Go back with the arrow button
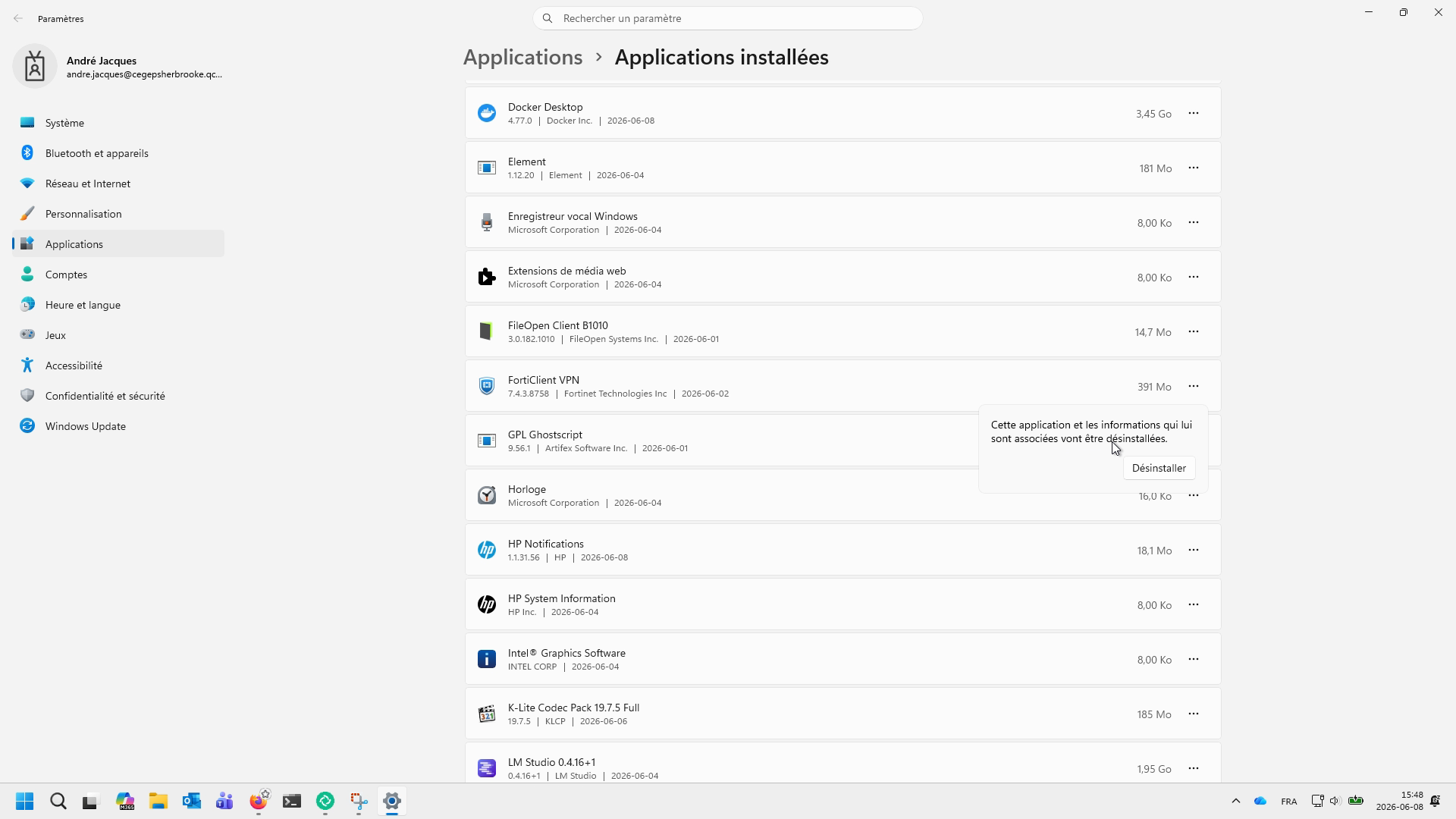Image resolution: width=1456 pixels, height=819 pixels. [18, 18]
